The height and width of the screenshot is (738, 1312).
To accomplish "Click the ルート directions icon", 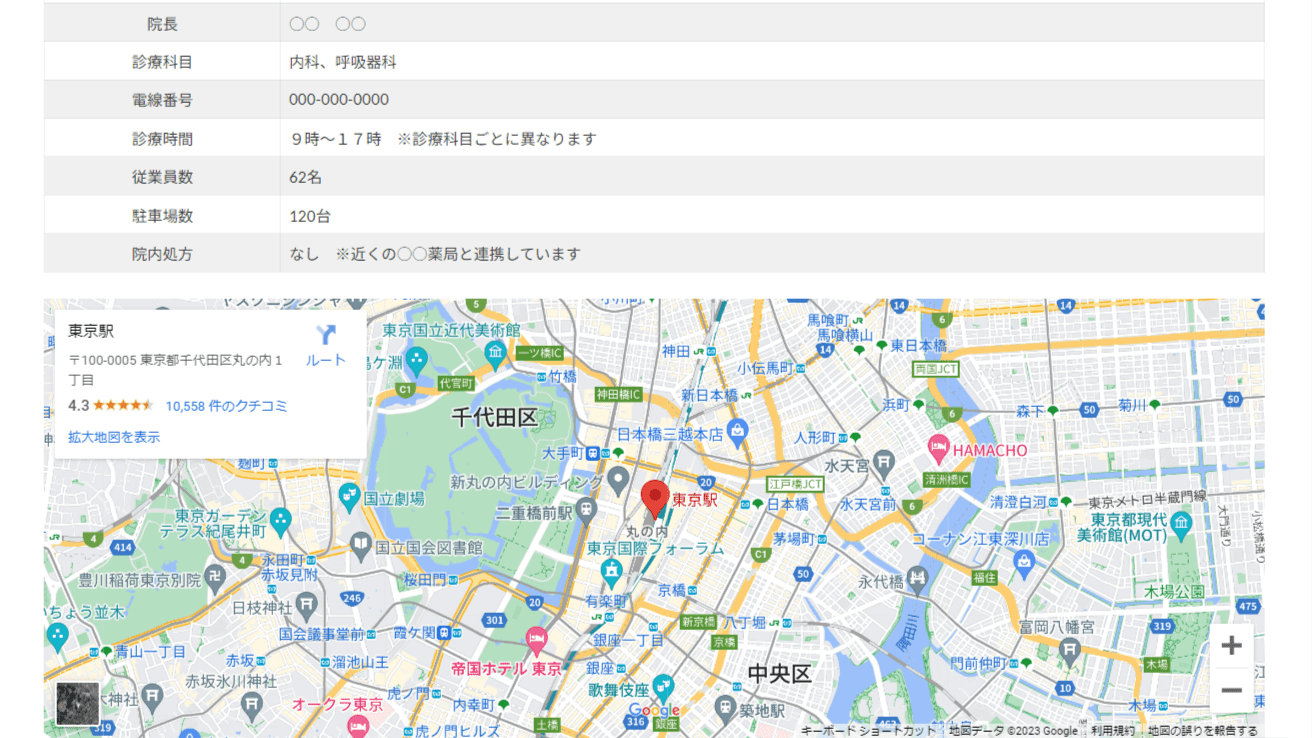I will click(326, 335).
